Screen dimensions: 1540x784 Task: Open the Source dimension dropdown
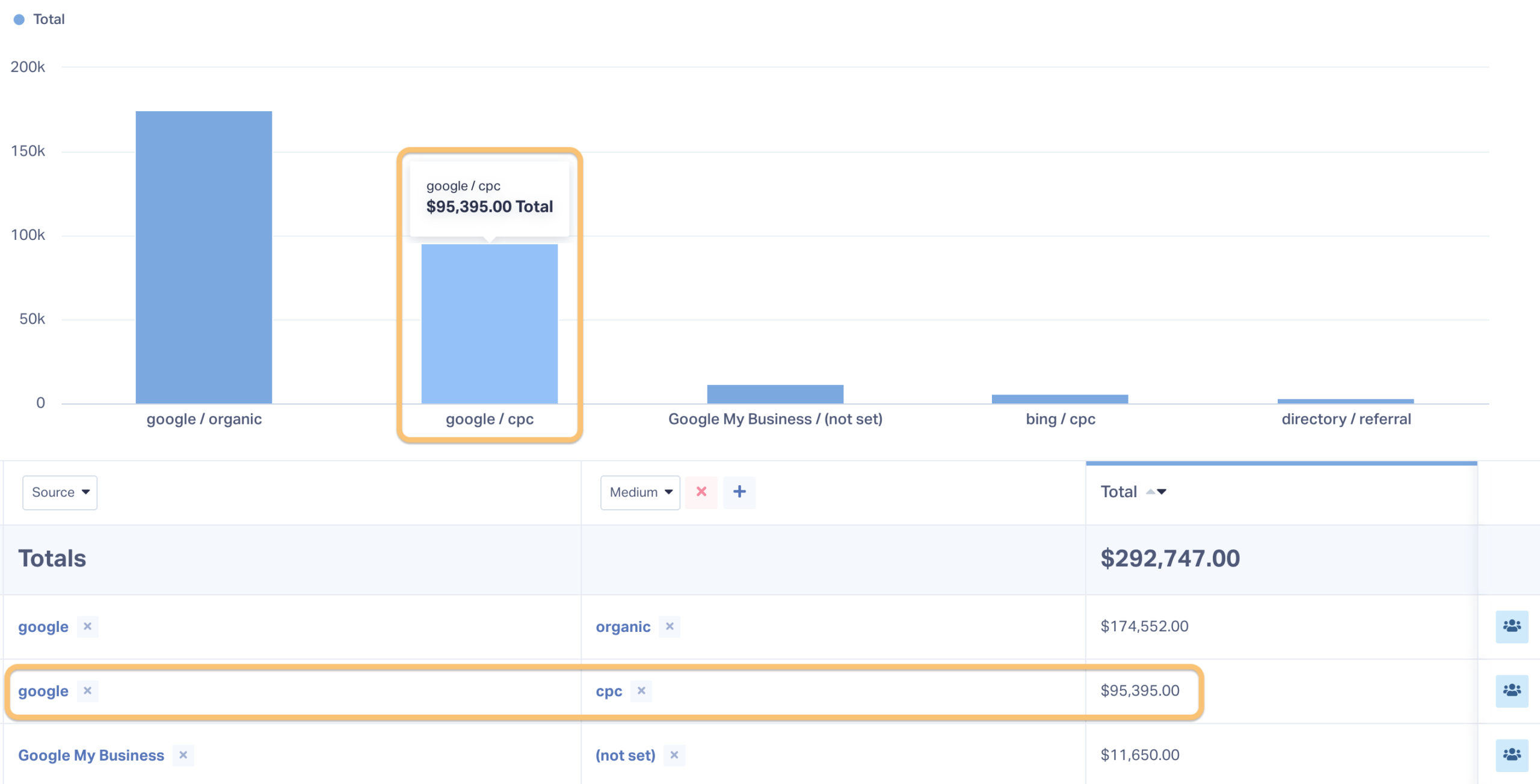tap(60, 492)
